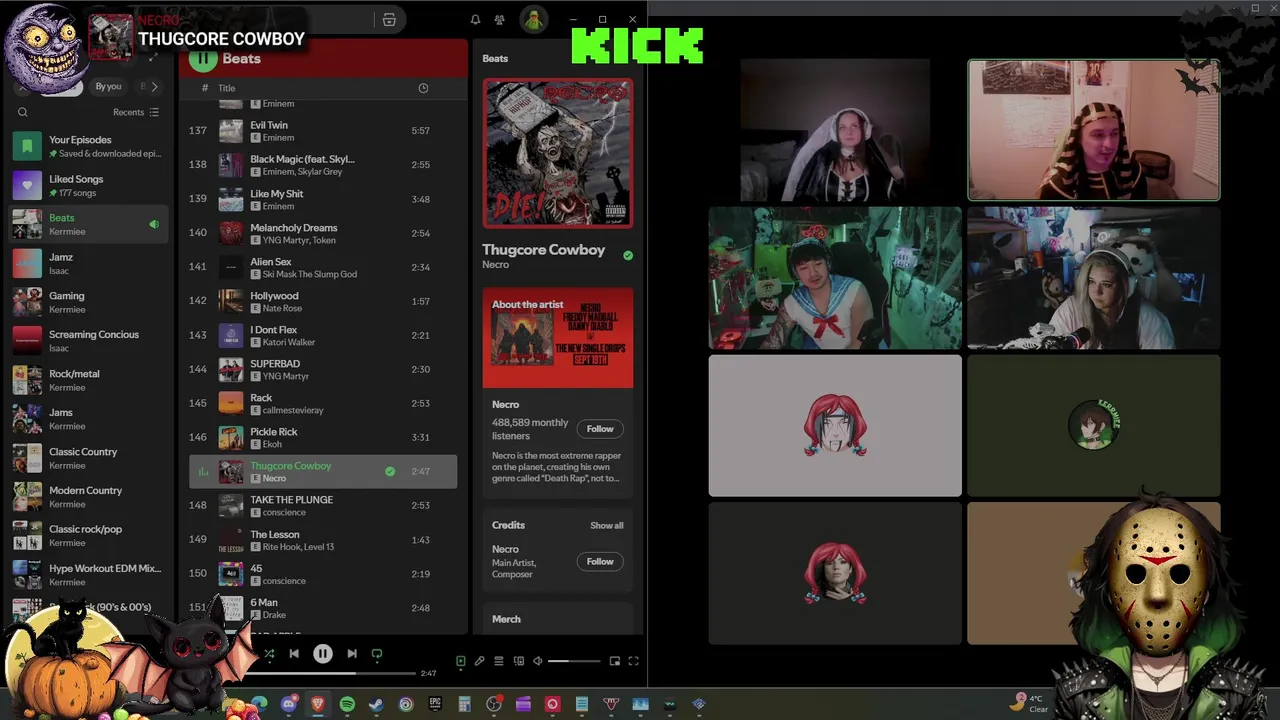Viewport: 1280px width, 720px height.
Task: Select the track '6 Man' by Drake
Action: 323,608
